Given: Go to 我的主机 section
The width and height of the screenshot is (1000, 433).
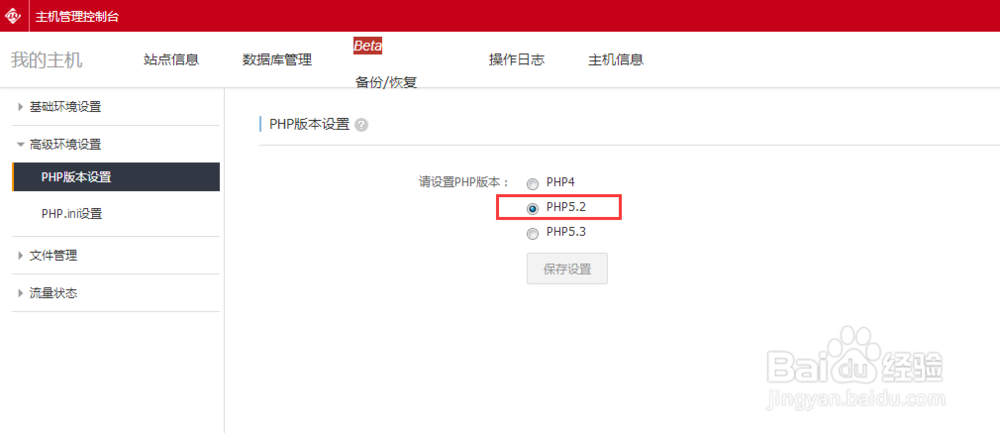Looking at the screenshot, I should click(47, 61).
